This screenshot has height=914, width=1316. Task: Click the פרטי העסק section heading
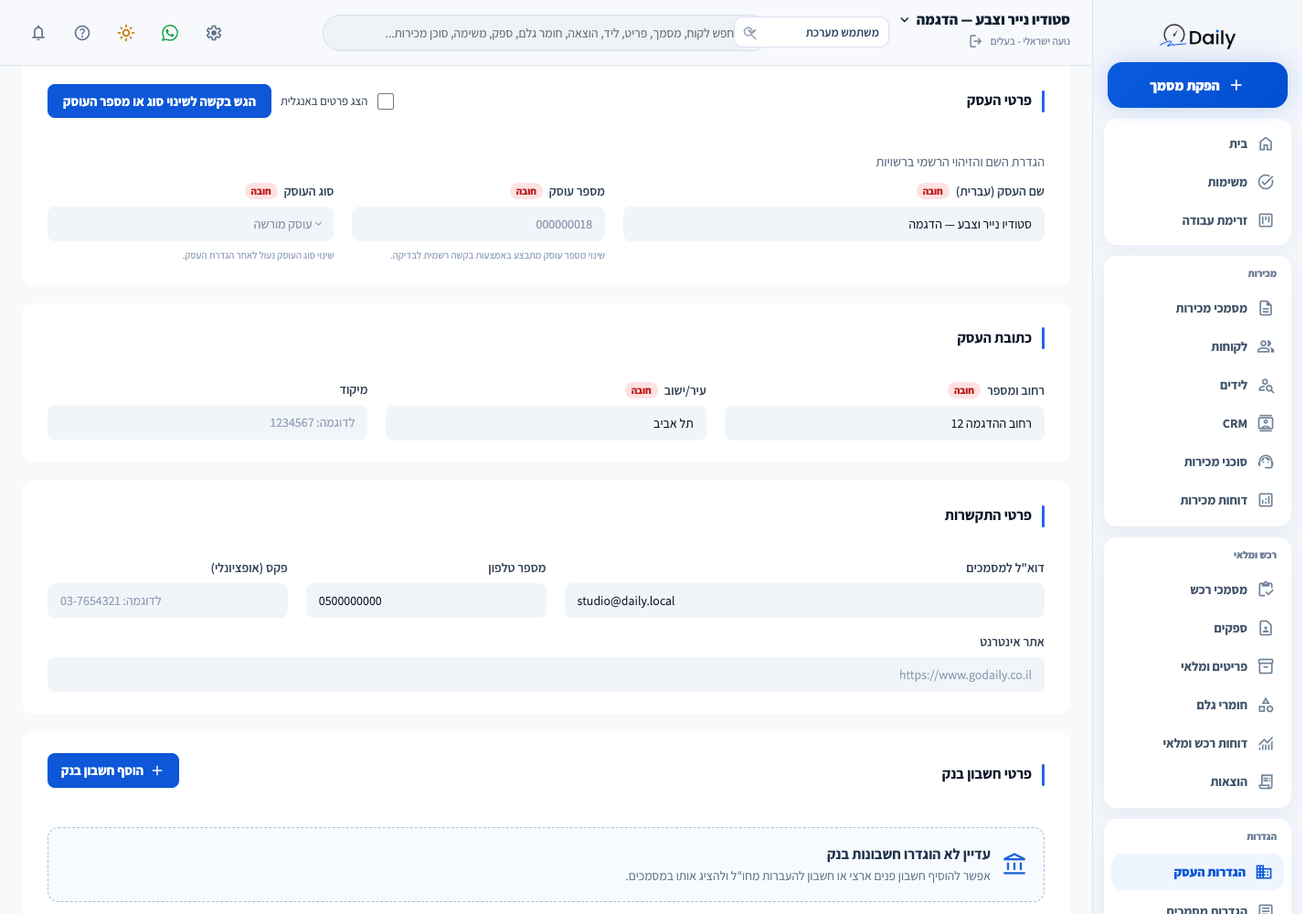tap(999, 101)
